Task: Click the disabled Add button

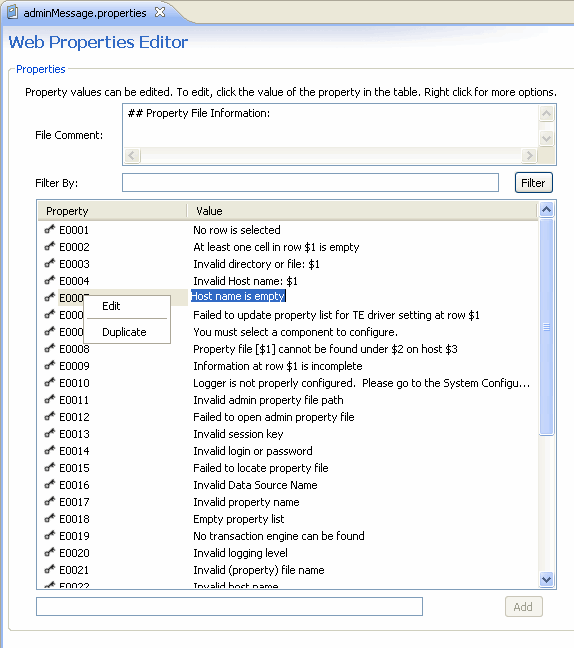Action: coord(523,607)
